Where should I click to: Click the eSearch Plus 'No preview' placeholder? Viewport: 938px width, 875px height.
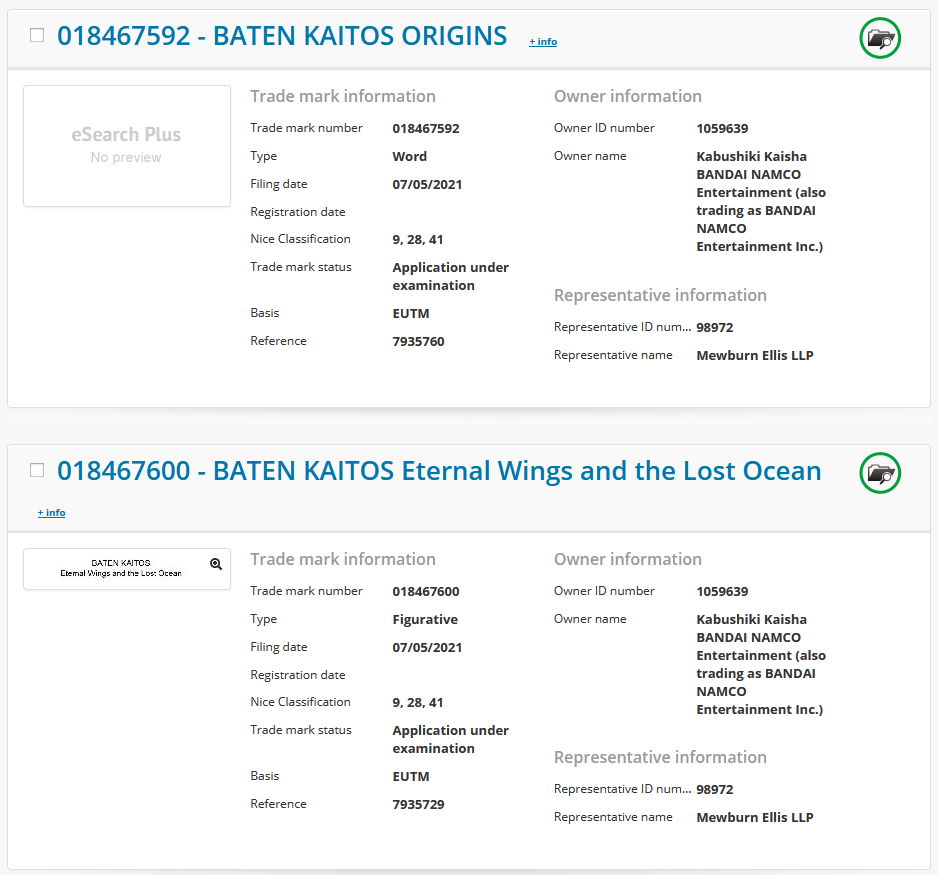127,146
